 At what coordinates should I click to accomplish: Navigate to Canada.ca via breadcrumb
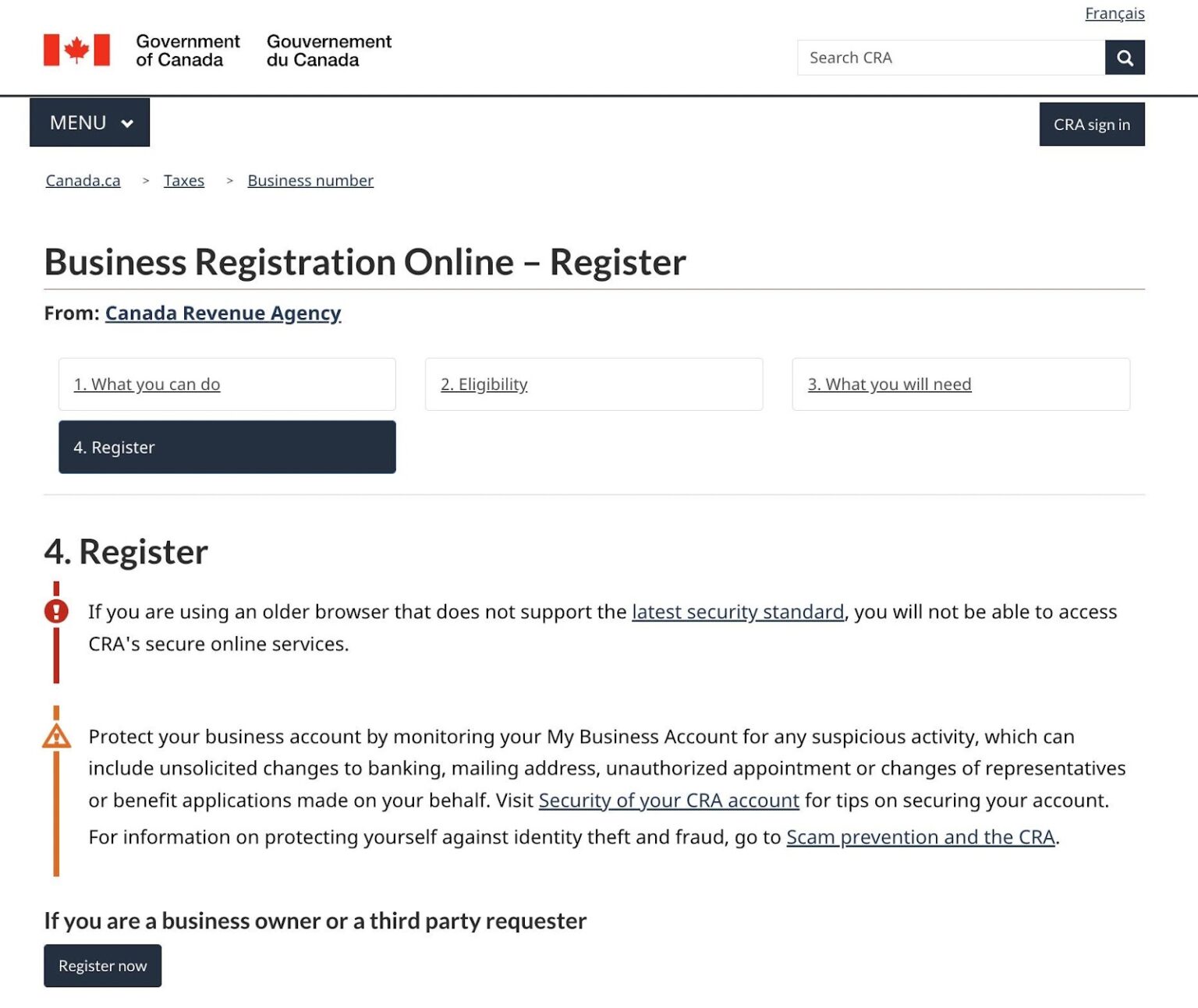[82, 180]
